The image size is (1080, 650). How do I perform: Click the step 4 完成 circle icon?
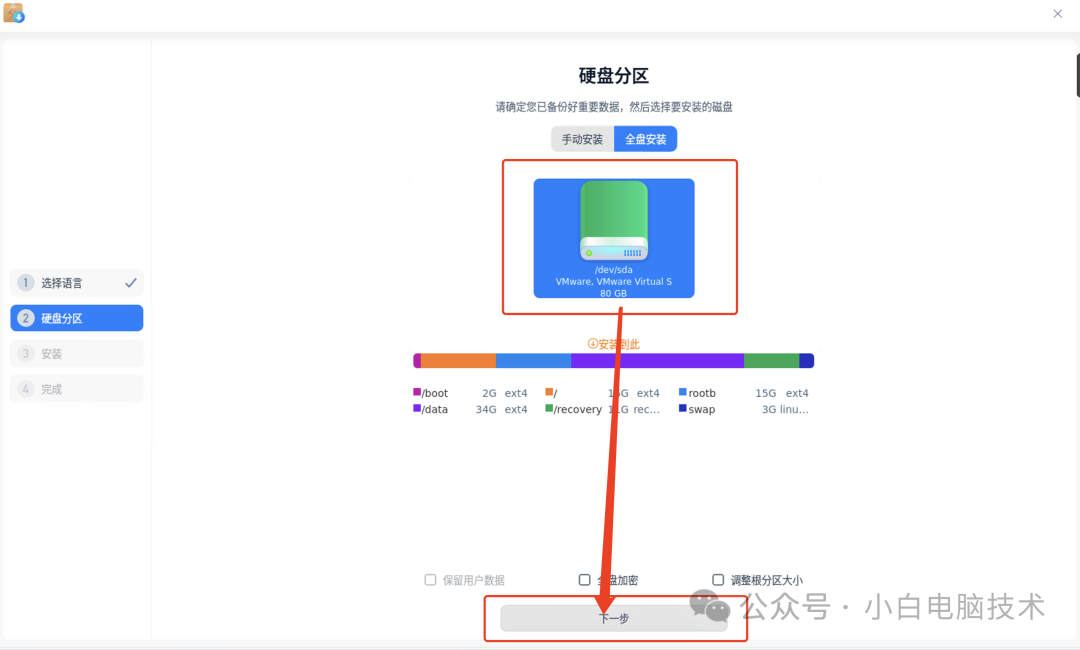[24, 388]
